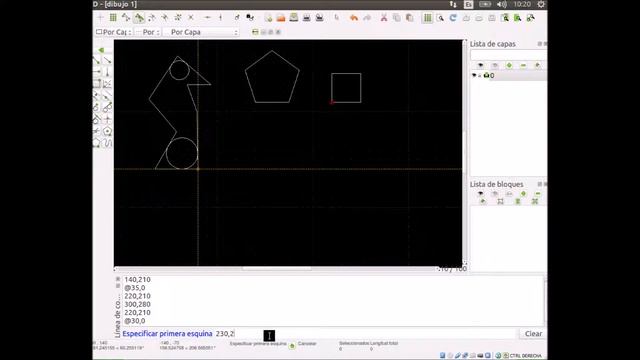Select rectangle tool
This screenshot has width=640, height=360.
pos(96,84)
